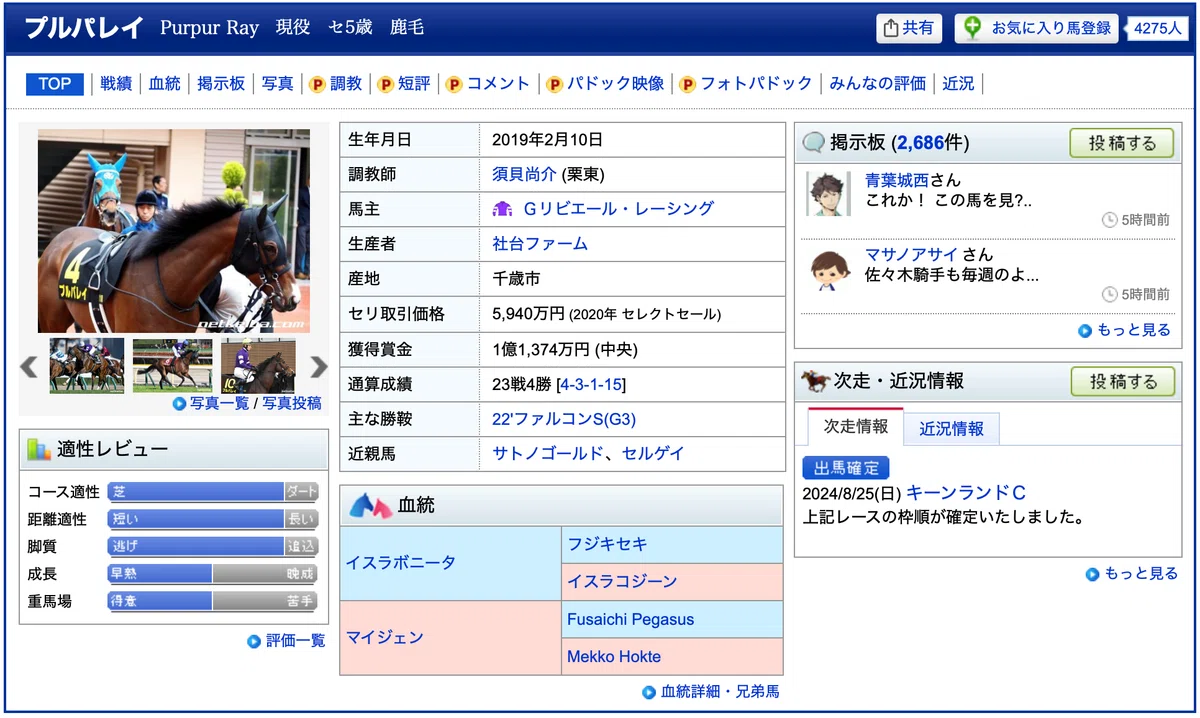The width and height of the screenshot is (1200, 718).
Task: Click the 脚質 rating bar
Action: [x=213, y=546]
